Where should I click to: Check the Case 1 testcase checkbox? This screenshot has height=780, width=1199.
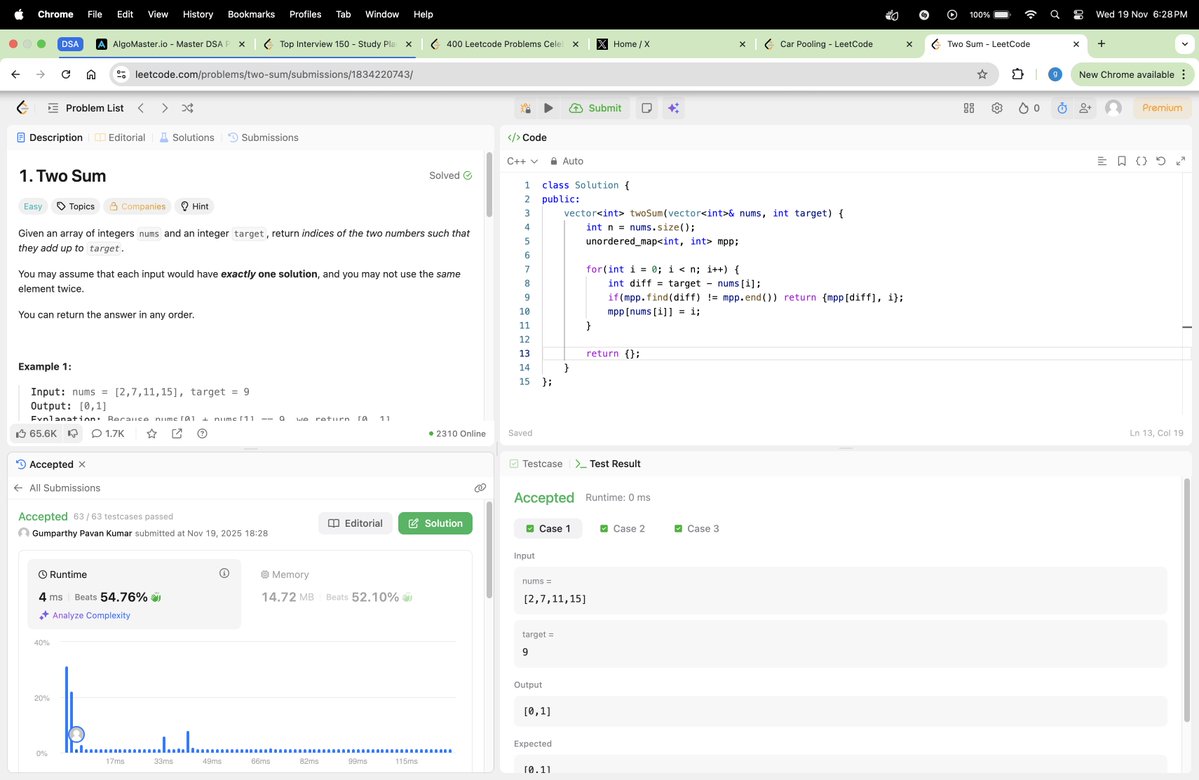point(529,528)
